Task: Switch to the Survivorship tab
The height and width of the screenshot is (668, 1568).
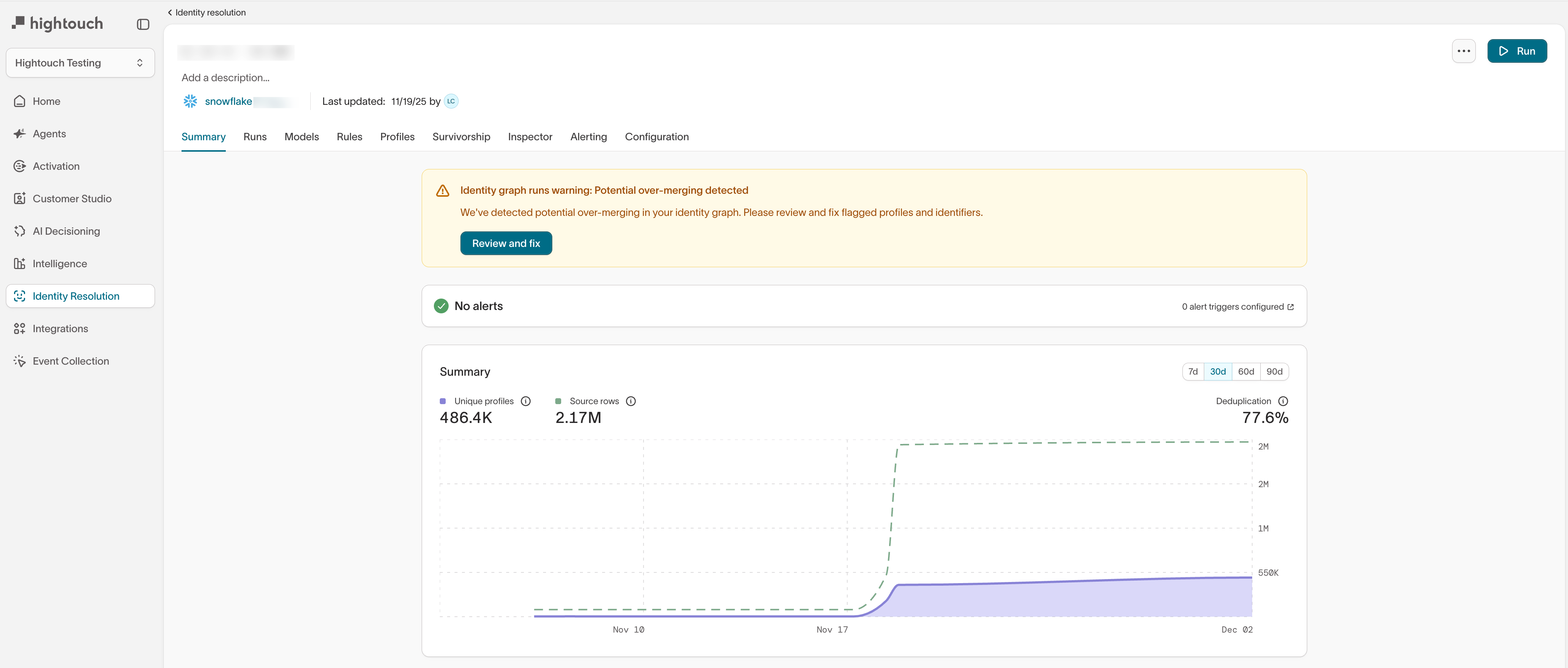Action: pyautogui.click(x=461, y=137)
